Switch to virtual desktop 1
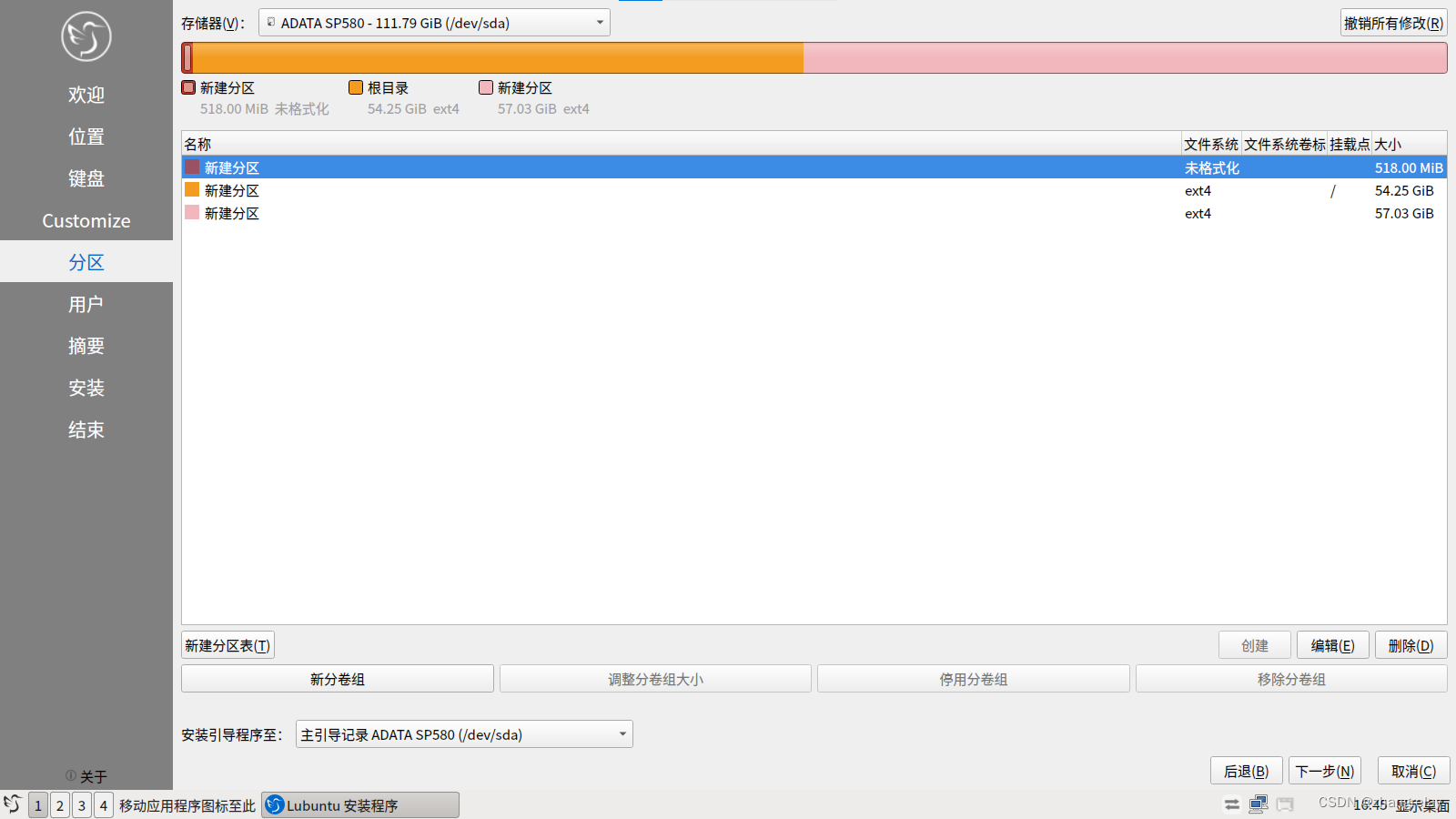This screenshot has width=1456, height=819. (38, 805)
